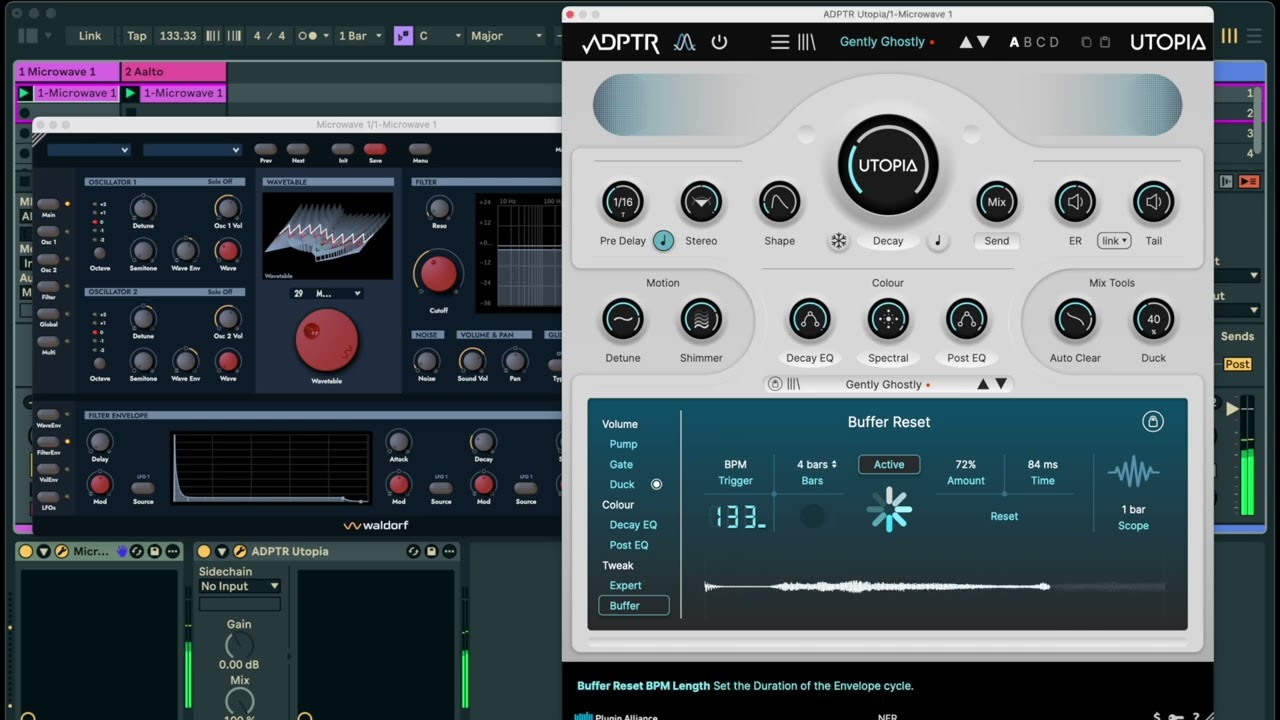Open the Expert tweak page

click(625, 585)
